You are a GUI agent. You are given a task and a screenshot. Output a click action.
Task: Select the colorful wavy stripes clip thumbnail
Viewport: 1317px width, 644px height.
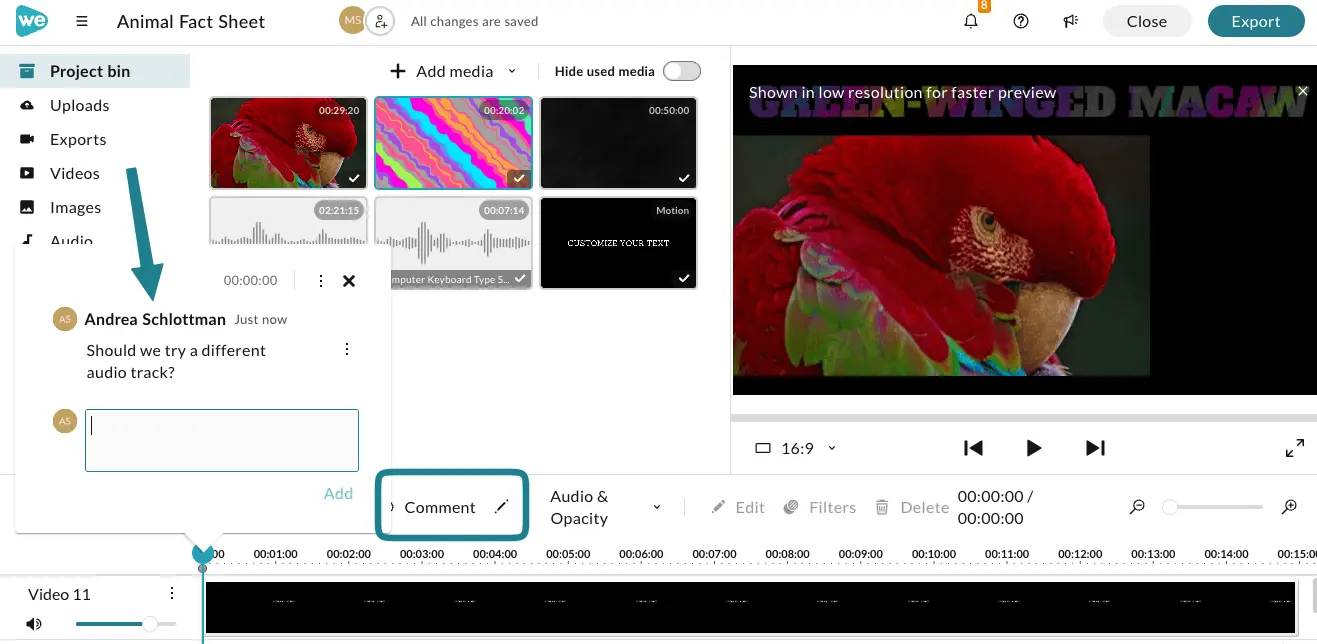tap(454, 143)
